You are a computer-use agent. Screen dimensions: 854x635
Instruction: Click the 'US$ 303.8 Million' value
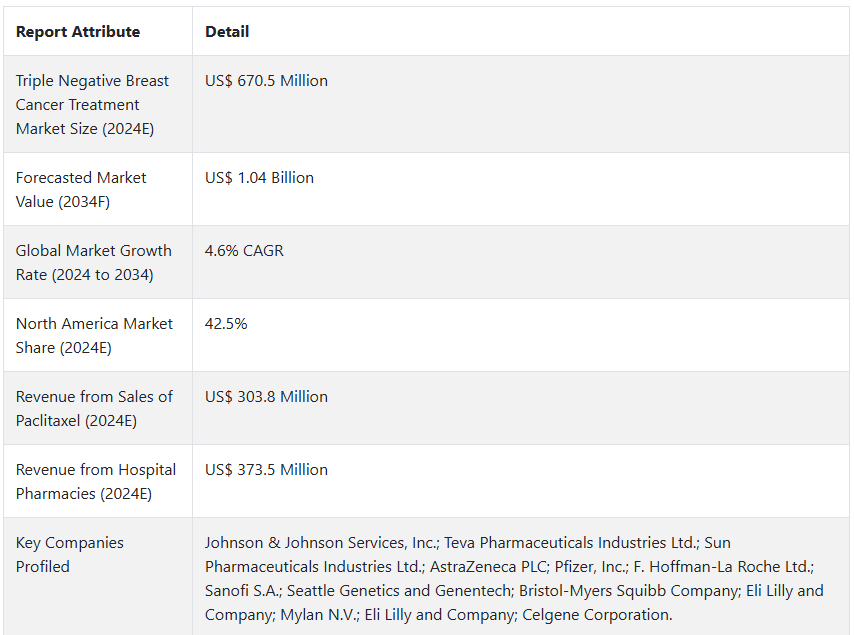point(266,397)
